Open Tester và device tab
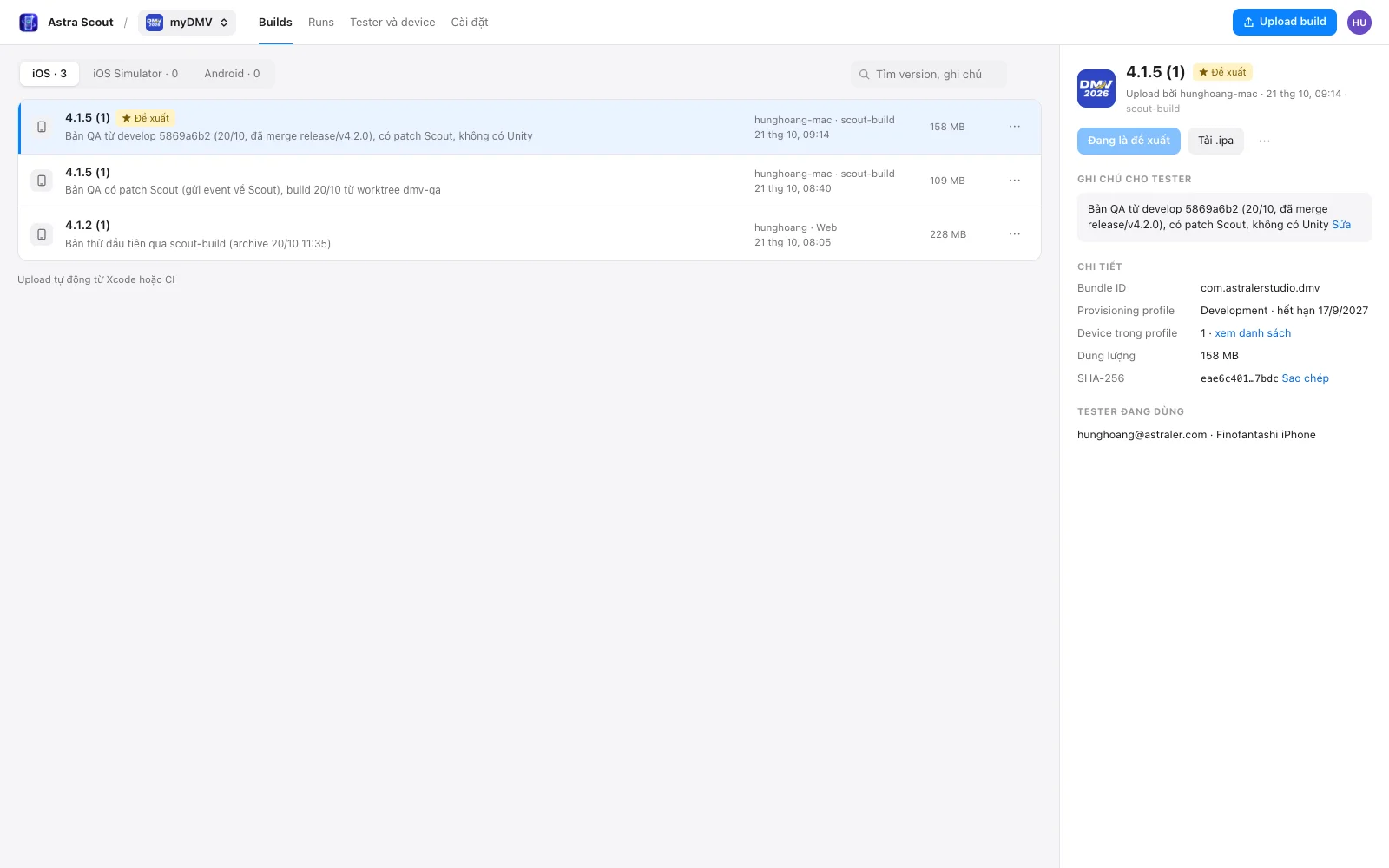1389x868 pixels. (x=392, y=23)
